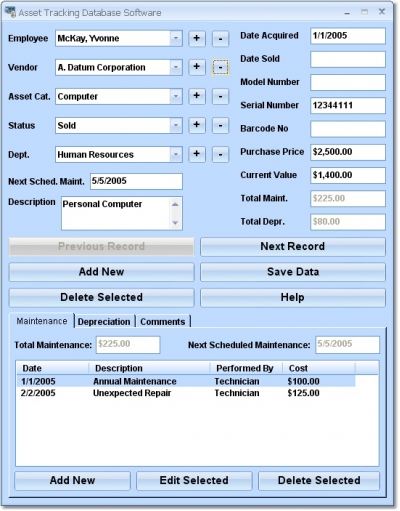Add a new vendor with plus button
The image size is (400, 511).
197,67
